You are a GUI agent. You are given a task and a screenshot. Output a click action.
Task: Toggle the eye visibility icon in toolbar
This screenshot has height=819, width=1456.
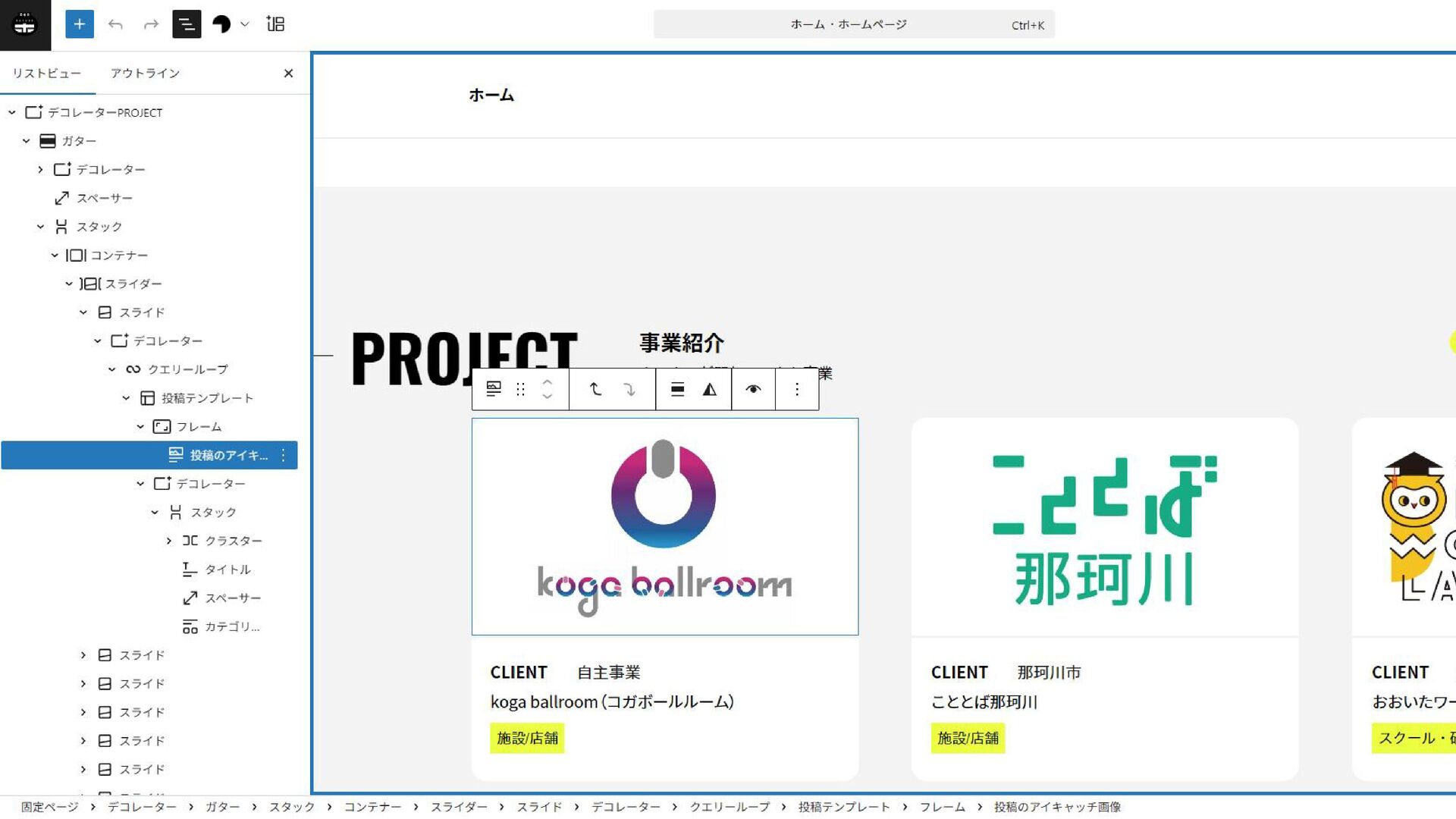tap(753, 389)
